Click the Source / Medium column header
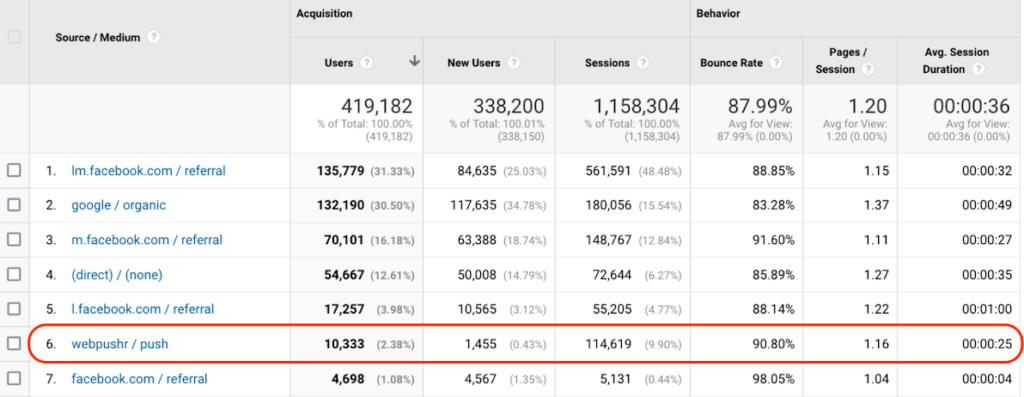Viewport: 1024px width, 397px height. pos(98,37)
